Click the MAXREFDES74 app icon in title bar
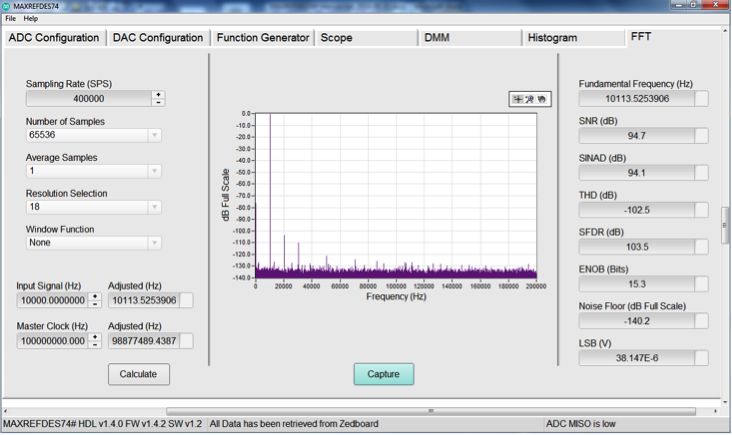The height and width of the screenshot is (435, 732). click(x=6, y=6)
